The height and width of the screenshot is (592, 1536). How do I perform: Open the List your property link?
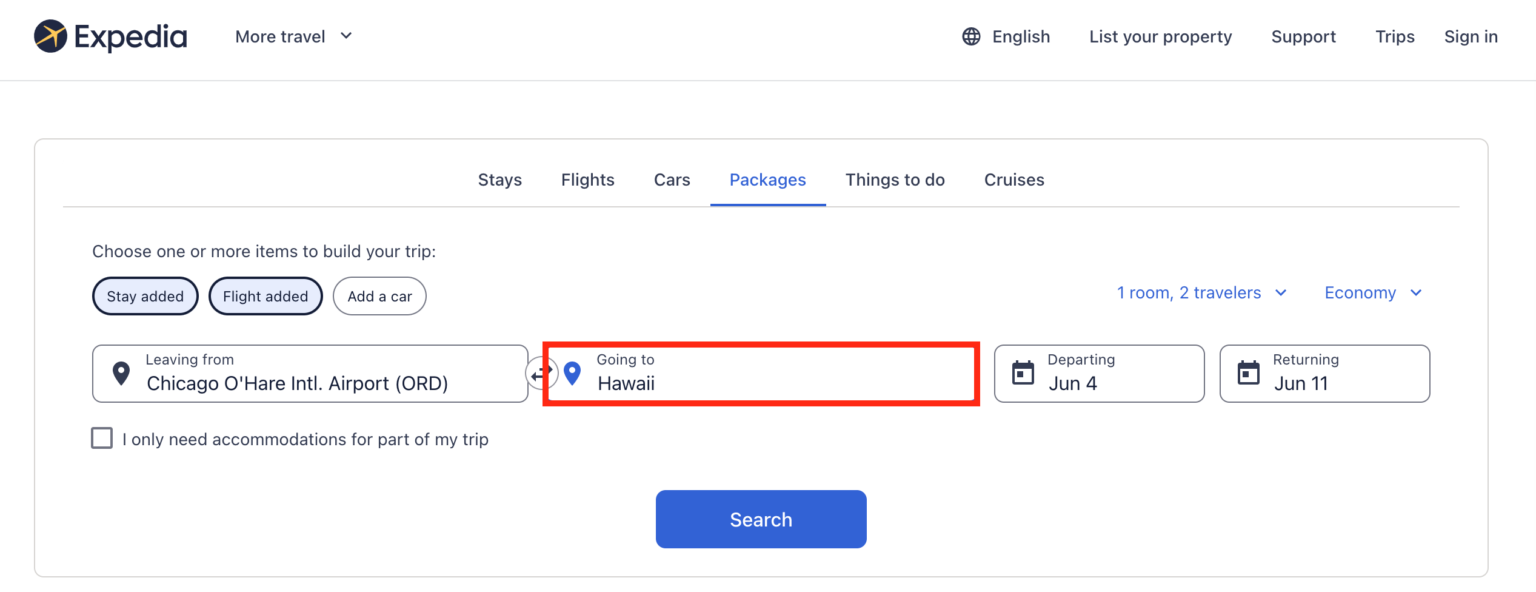(x=1160, y=37)
